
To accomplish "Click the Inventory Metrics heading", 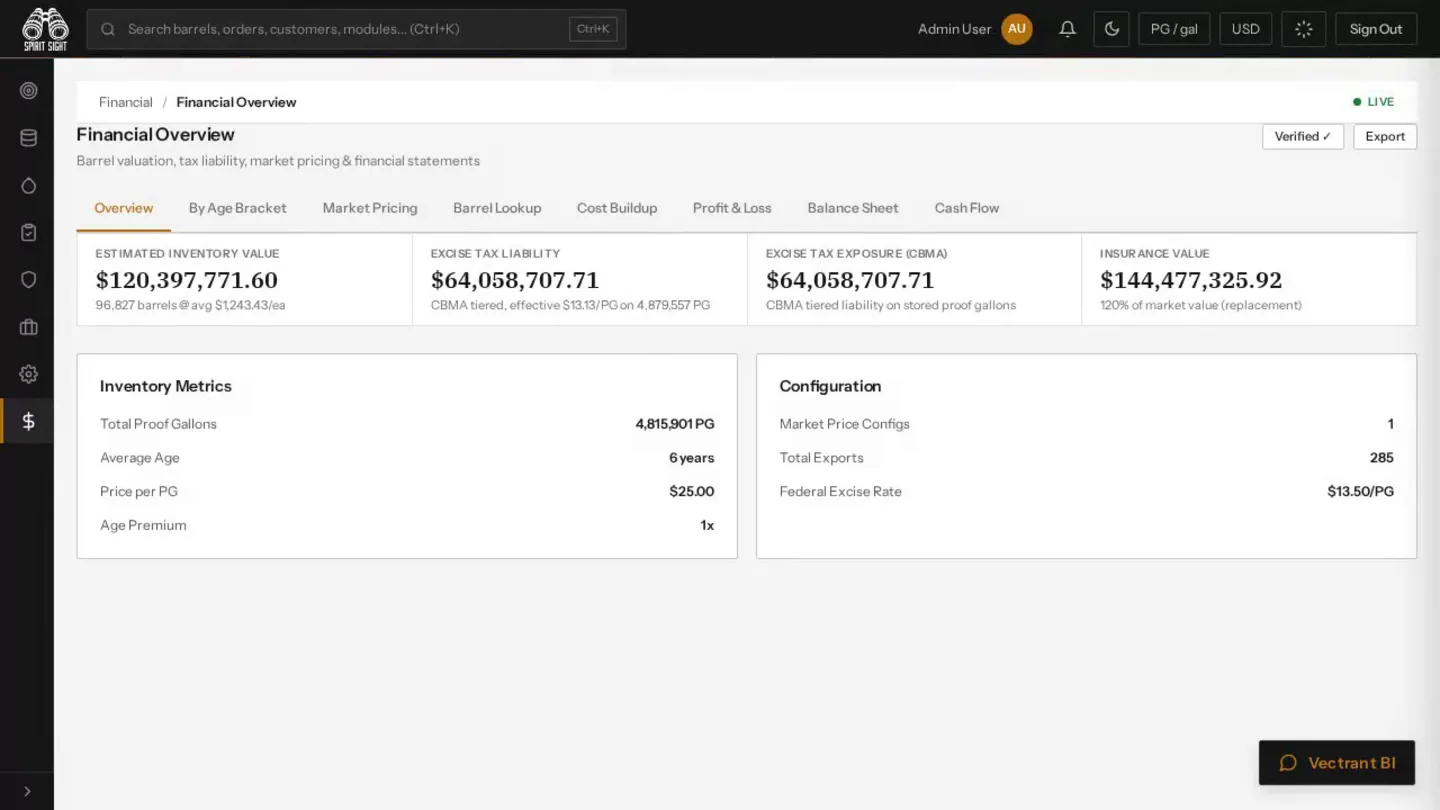I will click(x=166, y=386).
